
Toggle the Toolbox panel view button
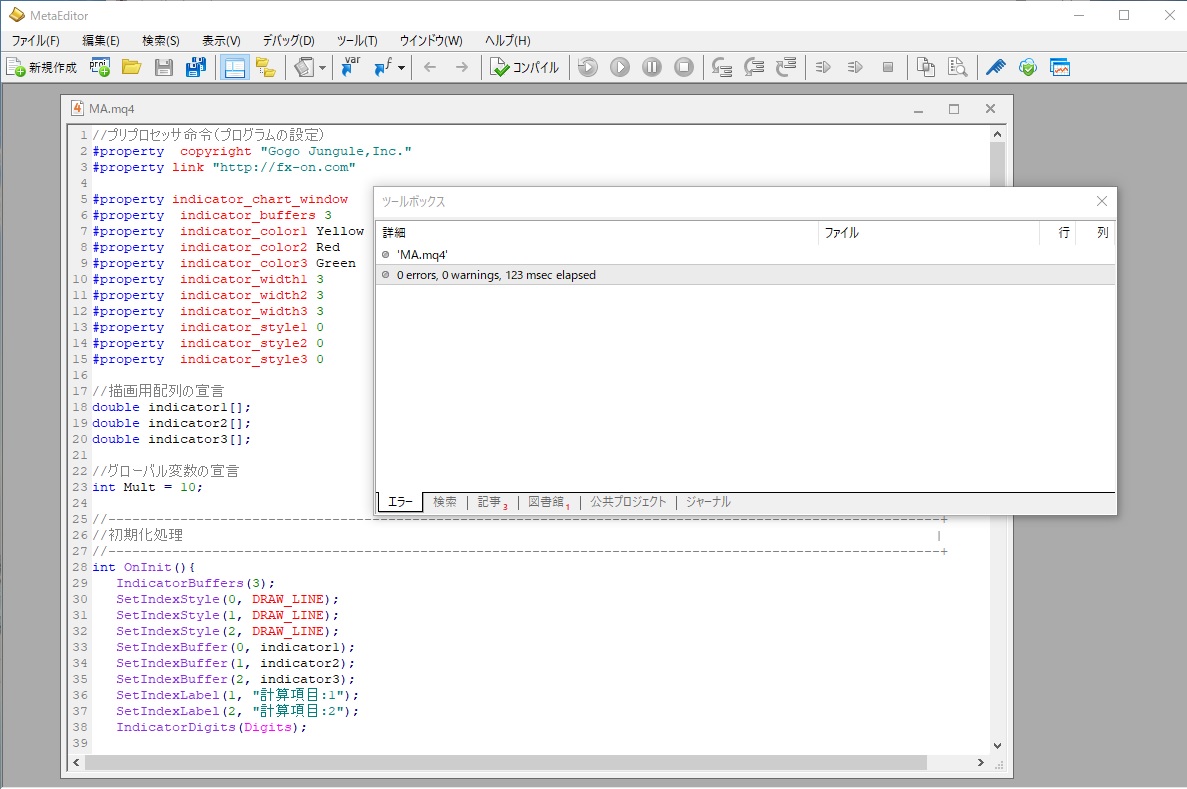click(x=234, y=67)
